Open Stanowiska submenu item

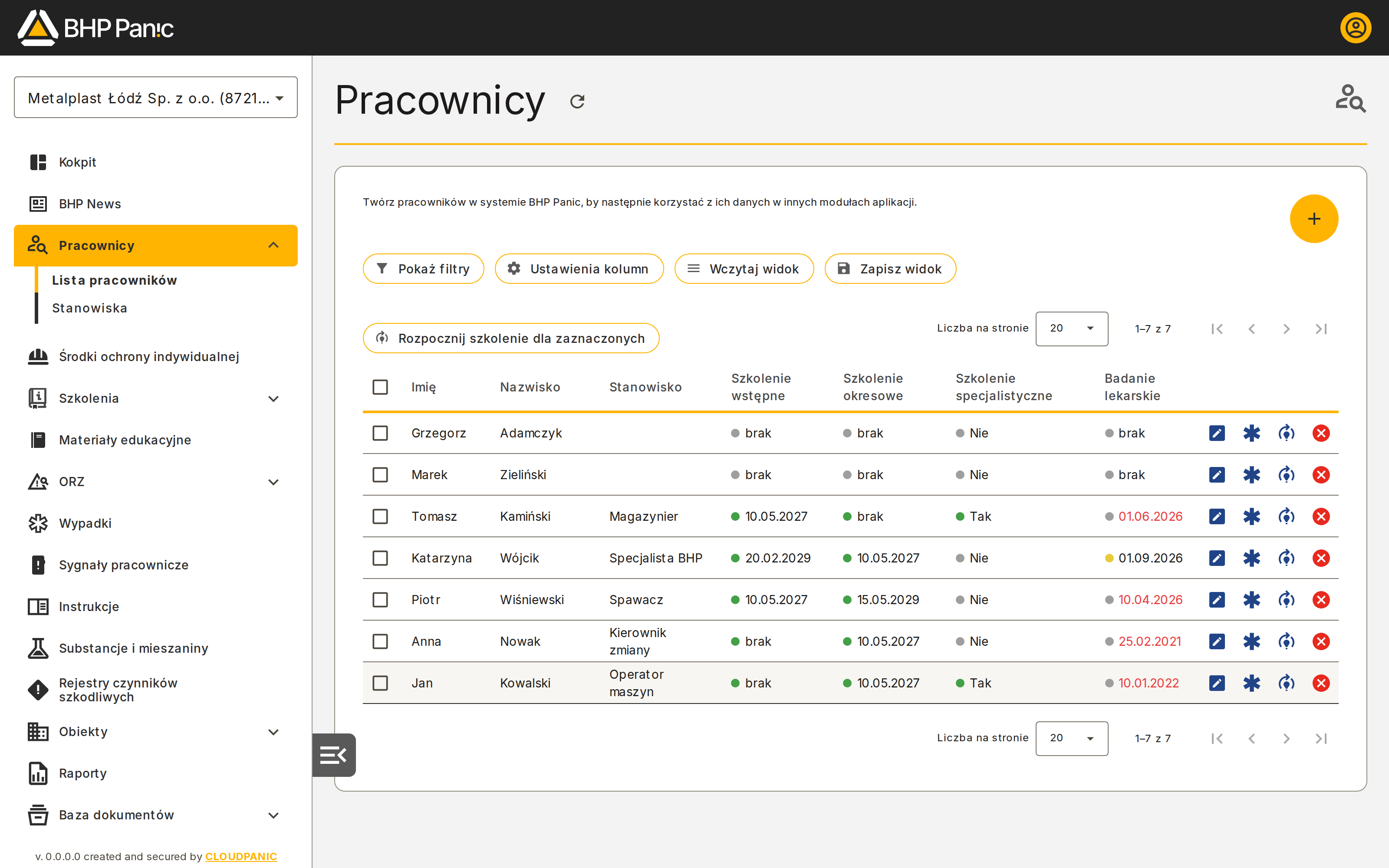click(x=89, y=308)
